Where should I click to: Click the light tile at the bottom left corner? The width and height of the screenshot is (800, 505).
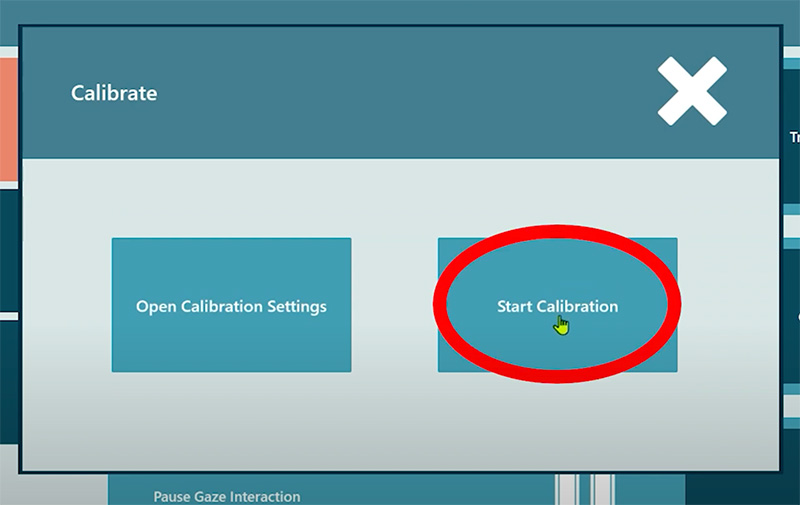click(50, 490)
